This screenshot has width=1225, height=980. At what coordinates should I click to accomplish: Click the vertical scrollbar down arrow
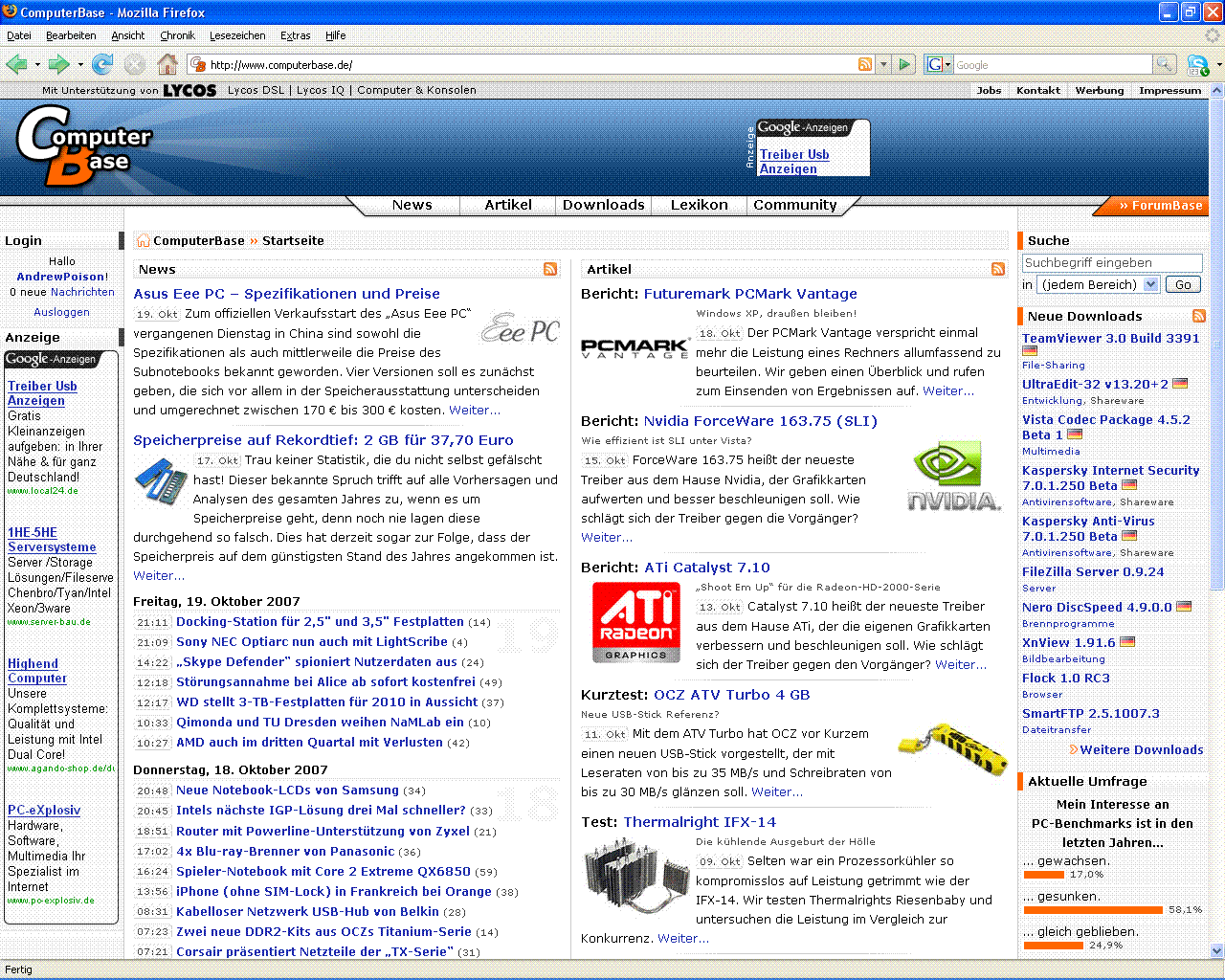click(1217, 950)
